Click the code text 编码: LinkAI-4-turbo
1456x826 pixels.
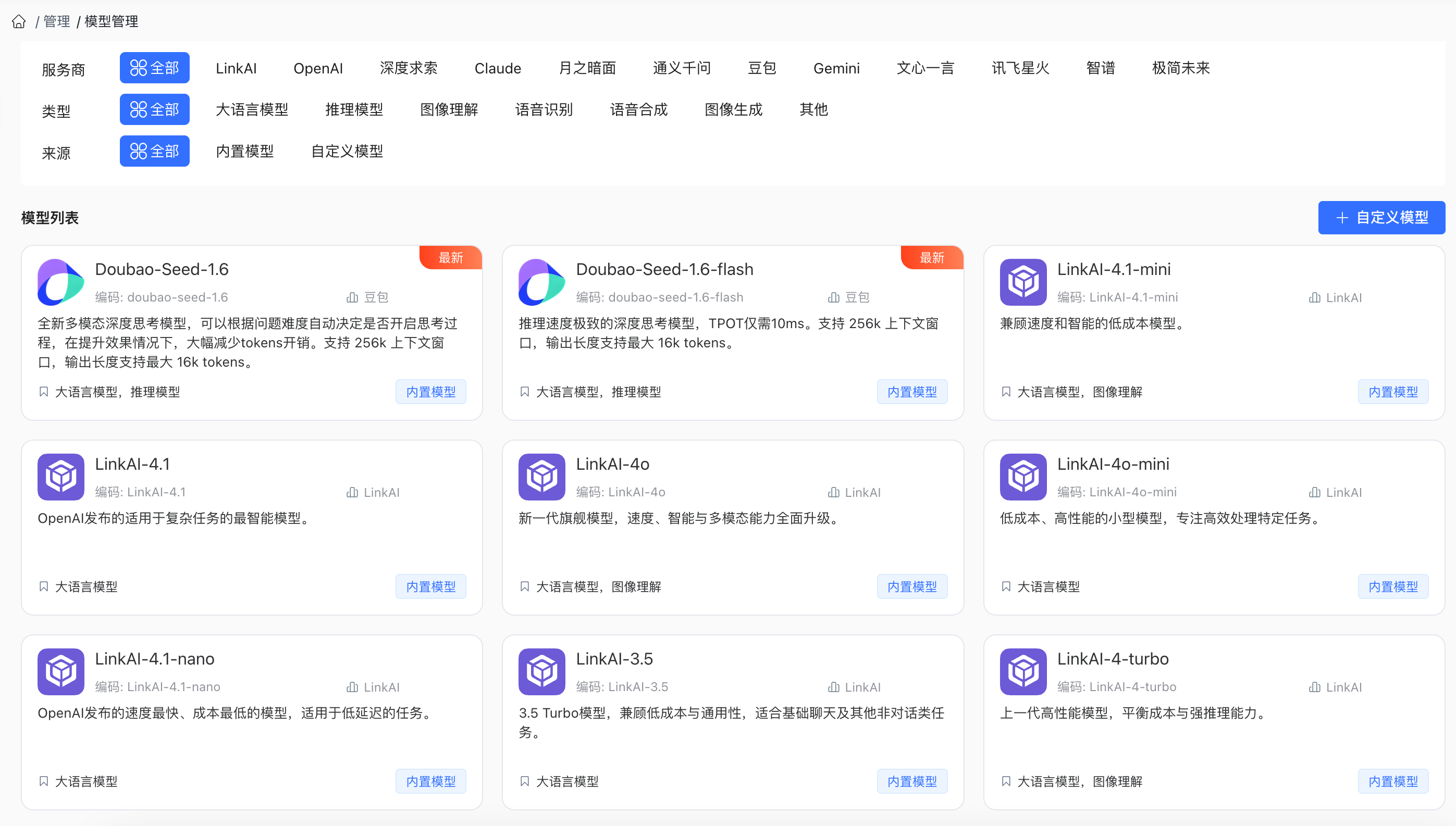tap(1116, 686)
